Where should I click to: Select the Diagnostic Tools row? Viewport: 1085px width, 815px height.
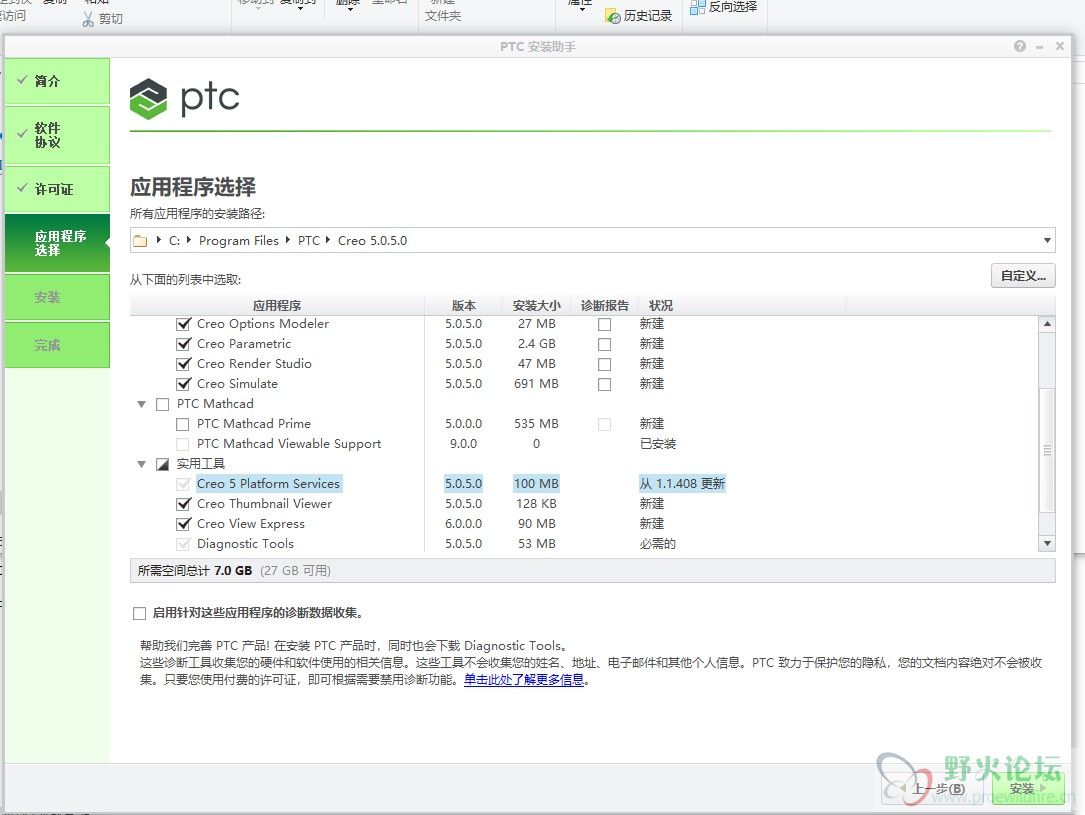coord(585,544)
